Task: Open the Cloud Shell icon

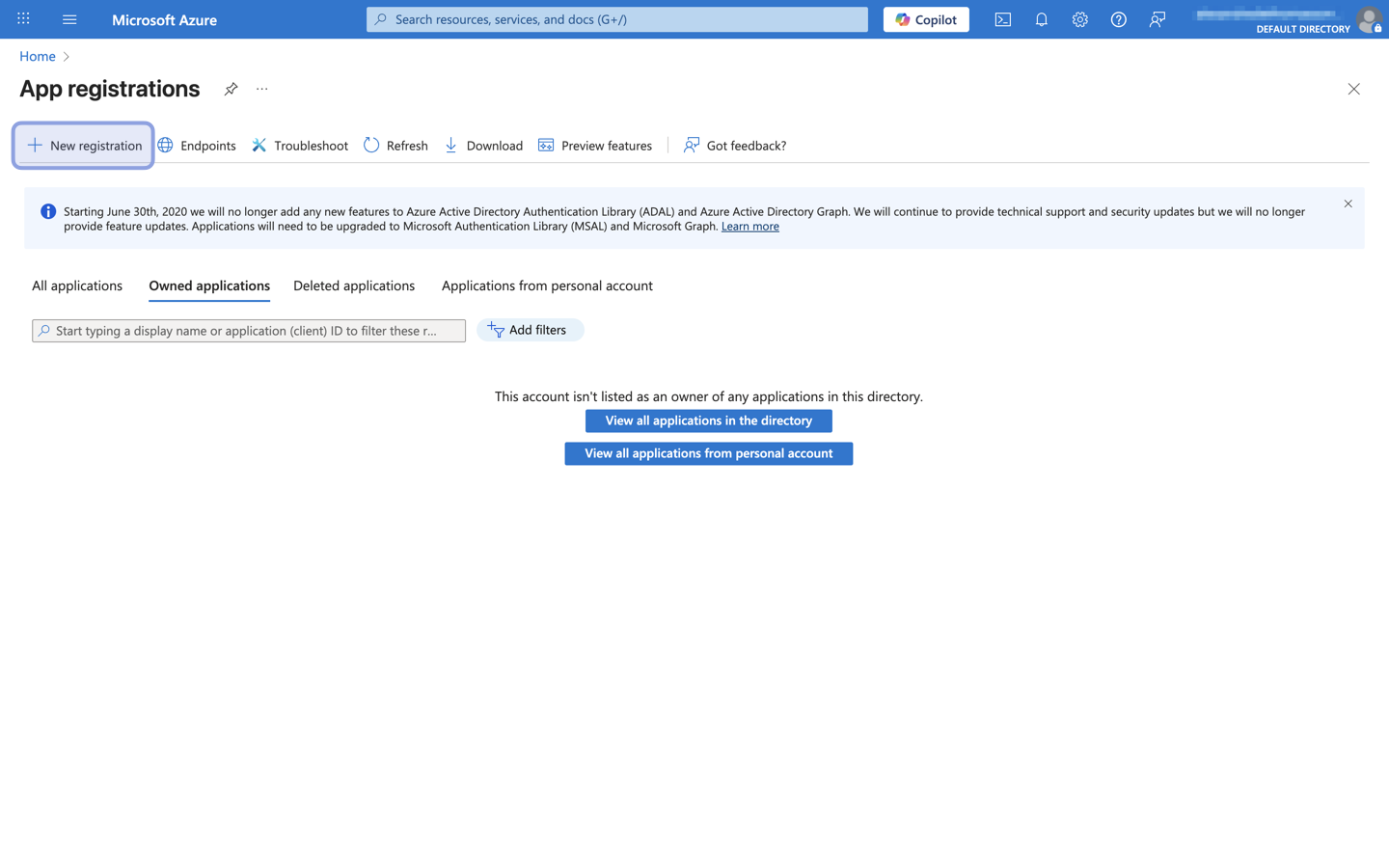Action: [x=1002, y=19]
